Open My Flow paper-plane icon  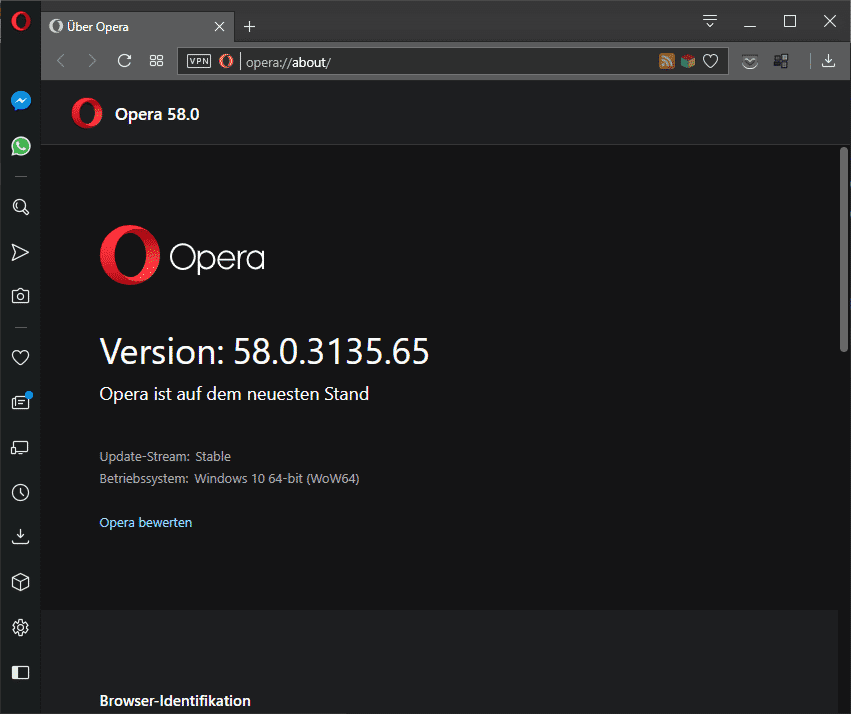pos(21,252)
